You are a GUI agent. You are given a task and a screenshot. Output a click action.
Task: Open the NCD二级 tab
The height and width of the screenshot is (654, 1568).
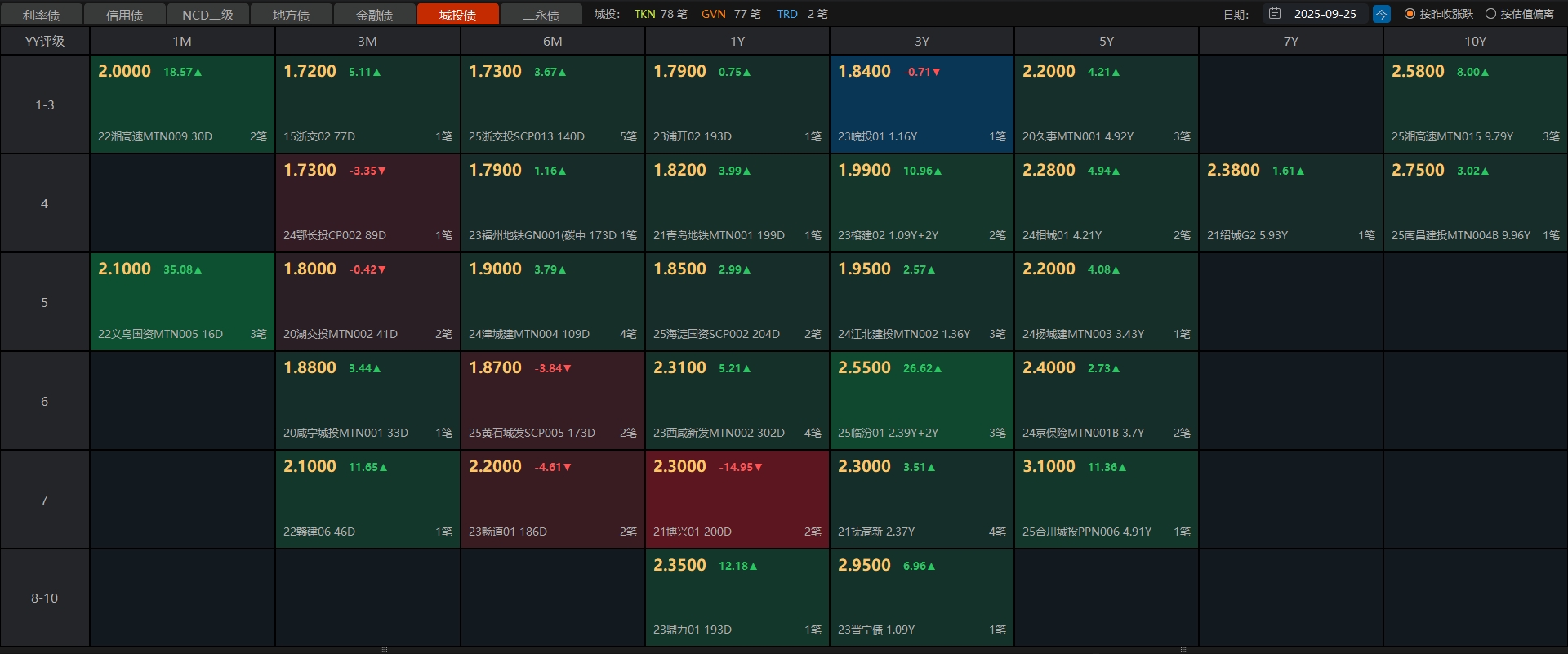click(208, 15)
